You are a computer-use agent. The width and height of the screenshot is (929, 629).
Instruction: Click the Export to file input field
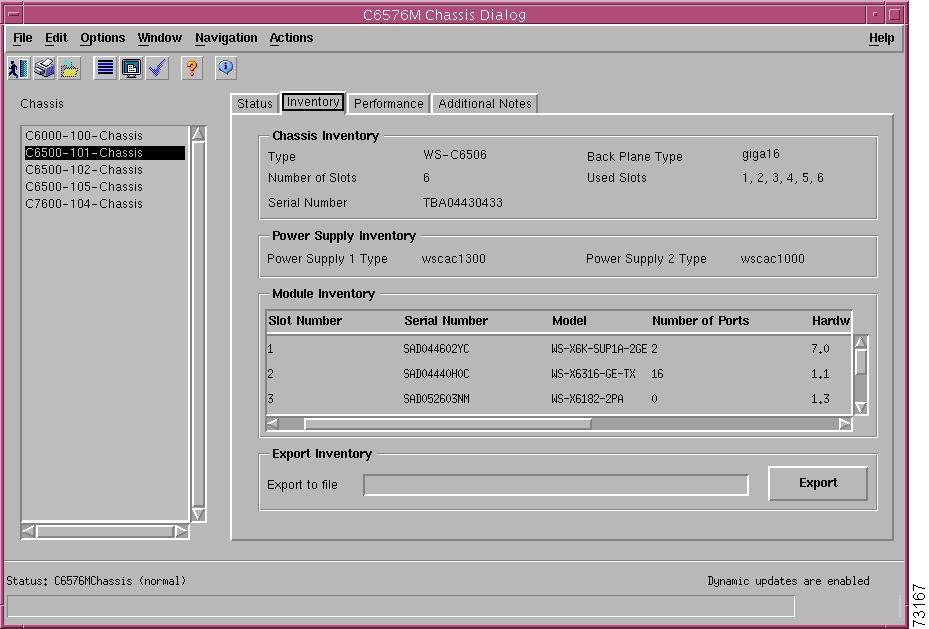point(556,485)
